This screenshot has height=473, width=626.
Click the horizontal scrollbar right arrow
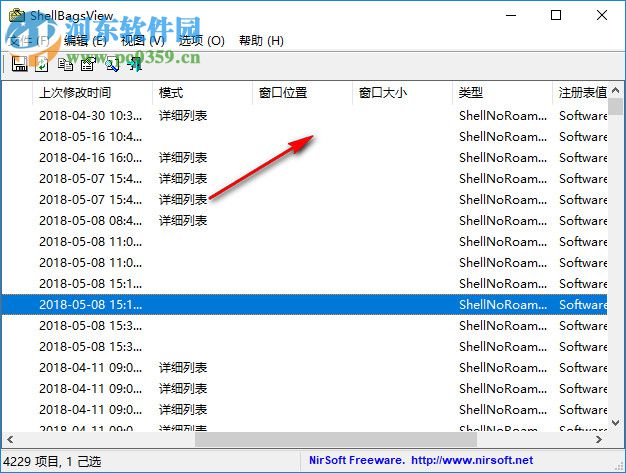pyautogui.click(x=598, y=439)
